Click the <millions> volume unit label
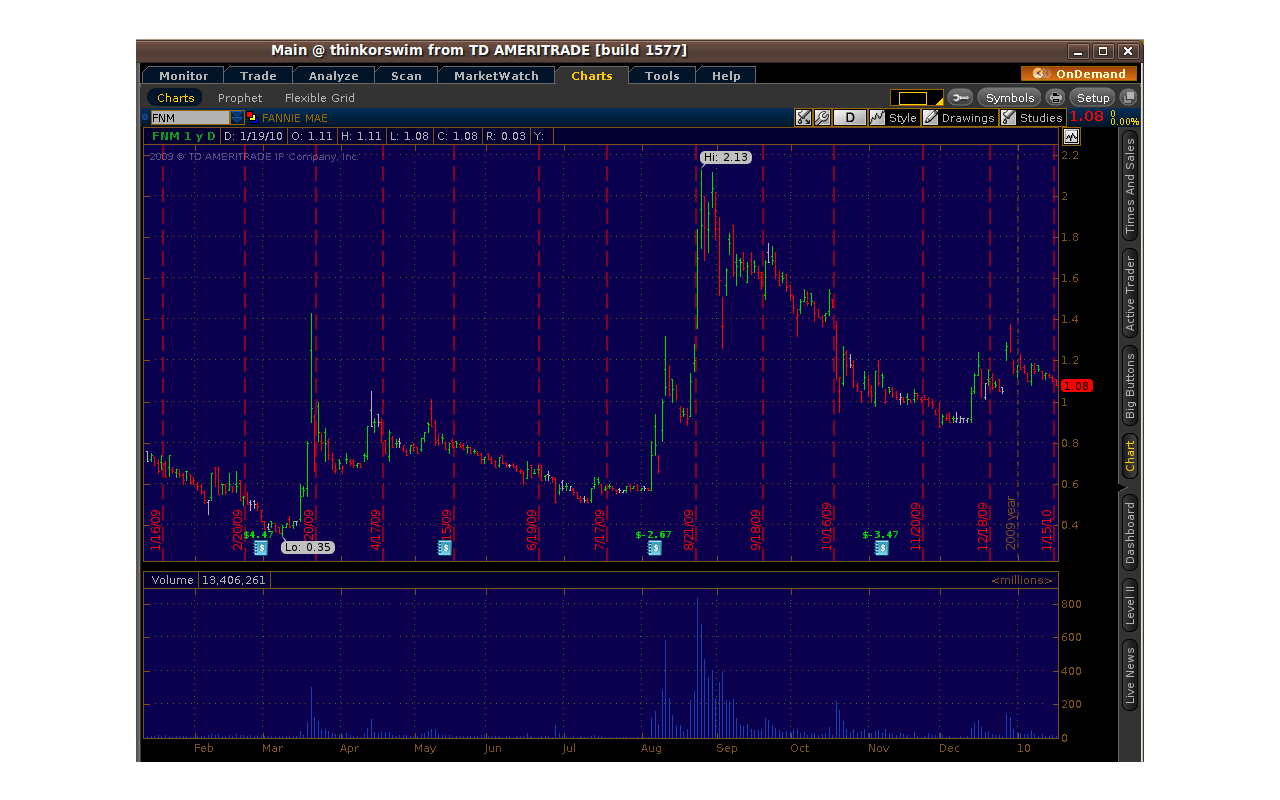The height and width of the screenshot is (800, 1280). 1022,580
